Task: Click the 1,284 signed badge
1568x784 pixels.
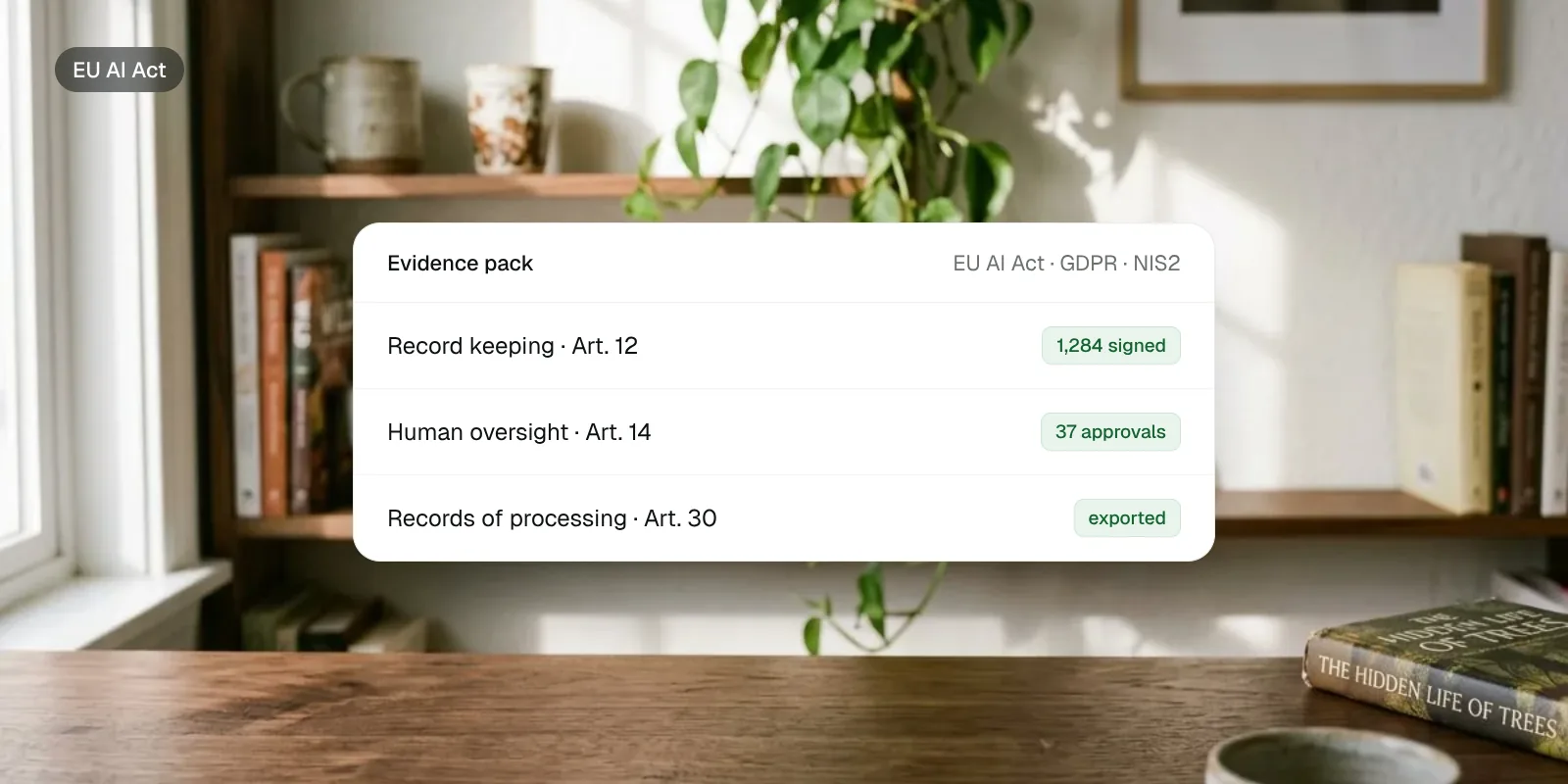Action: pyautogui.click(x=1110, y=346)
